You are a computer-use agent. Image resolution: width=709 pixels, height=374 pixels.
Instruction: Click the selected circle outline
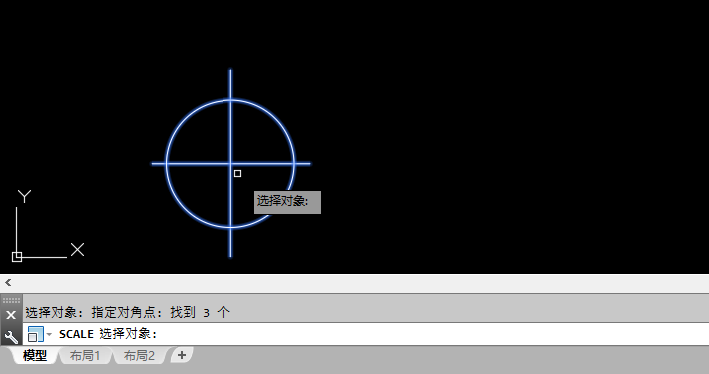click(x=185, y=118)
